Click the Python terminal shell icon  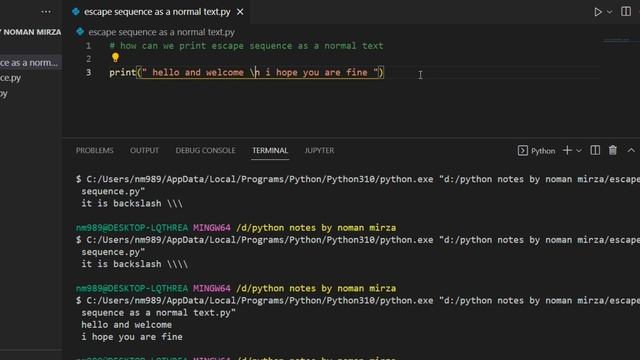click(x=522, y=151)
